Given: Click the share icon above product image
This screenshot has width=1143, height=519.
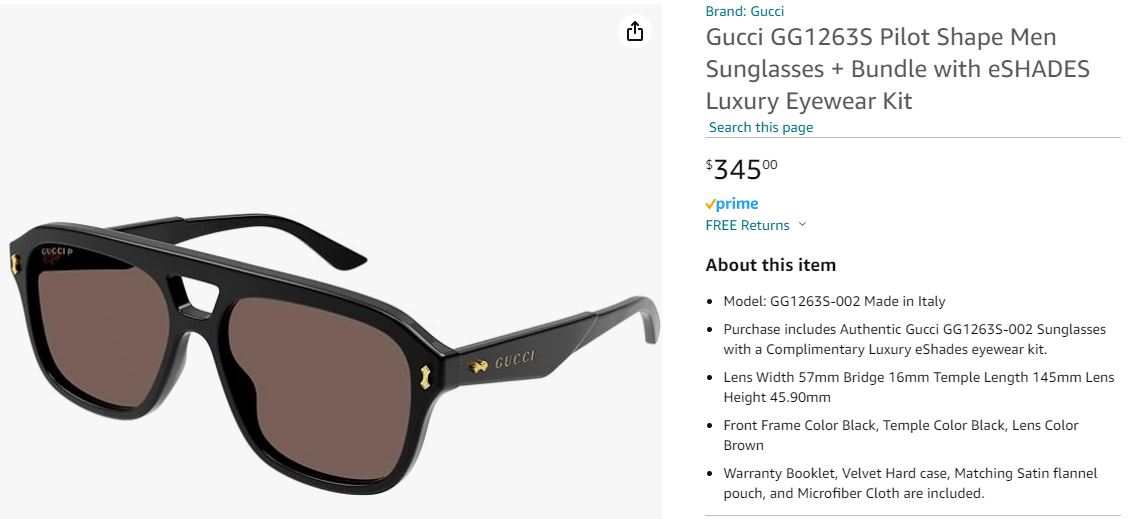Looking at the screenshot, I should click(x=634, y=32).
